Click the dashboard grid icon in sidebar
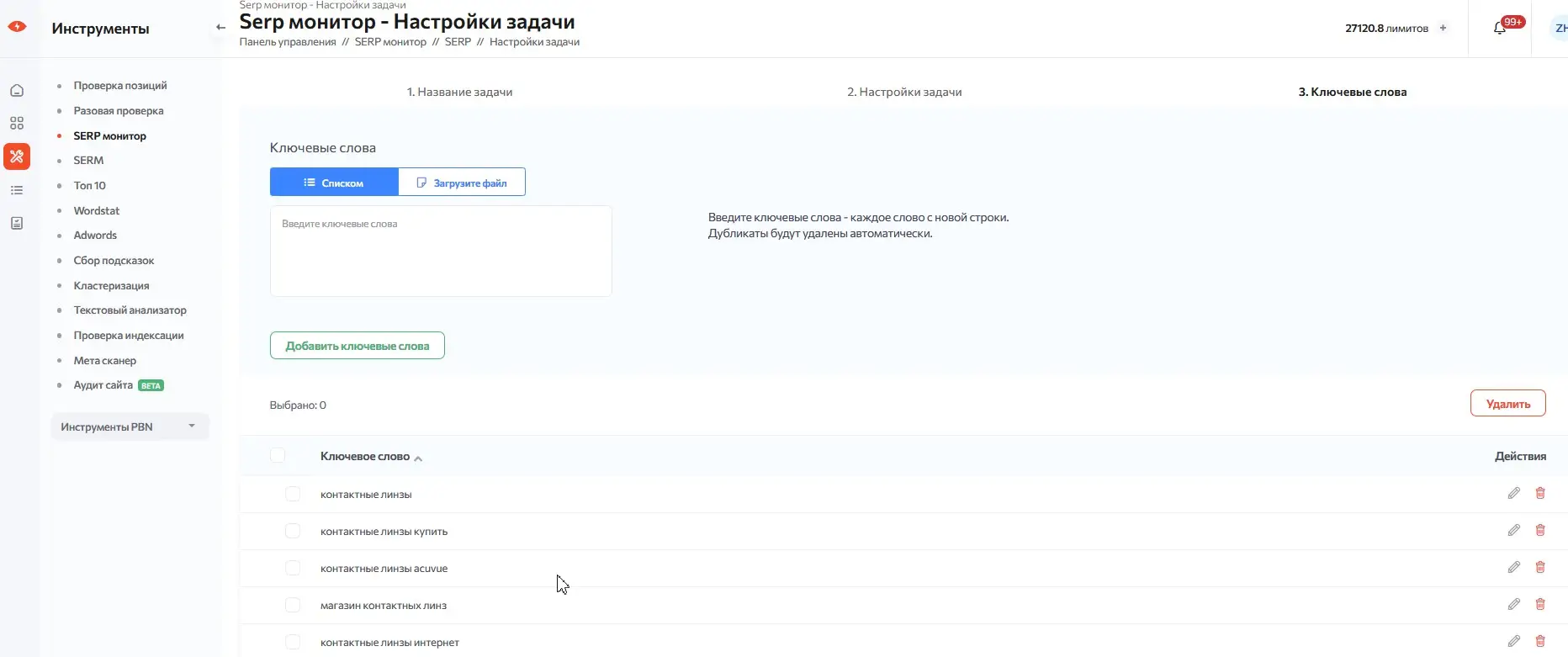Image resolution: width=1568 pixels, height=657 pixels. tap(17, 124)
